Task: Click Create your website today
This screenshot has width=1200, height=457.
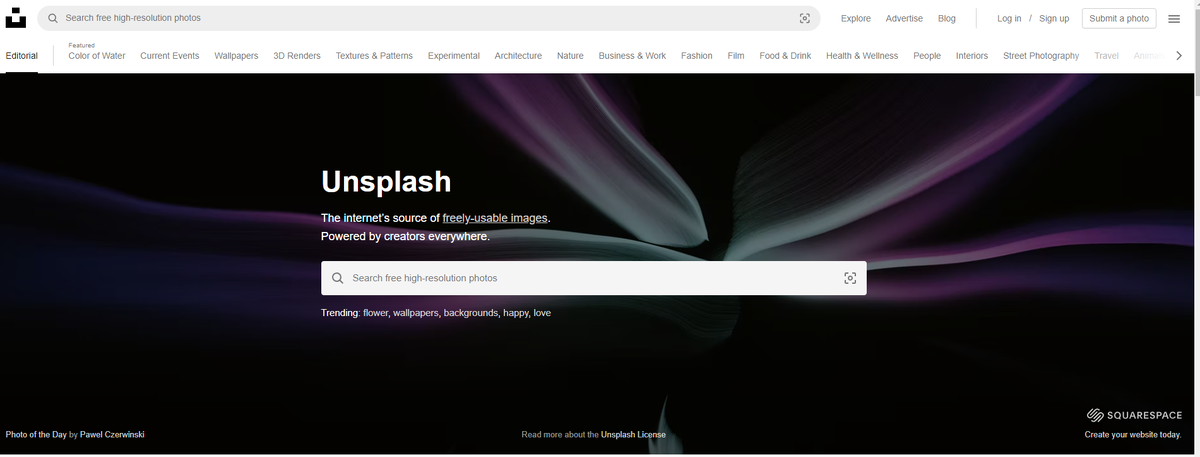Action: (x=1133, y=435)
